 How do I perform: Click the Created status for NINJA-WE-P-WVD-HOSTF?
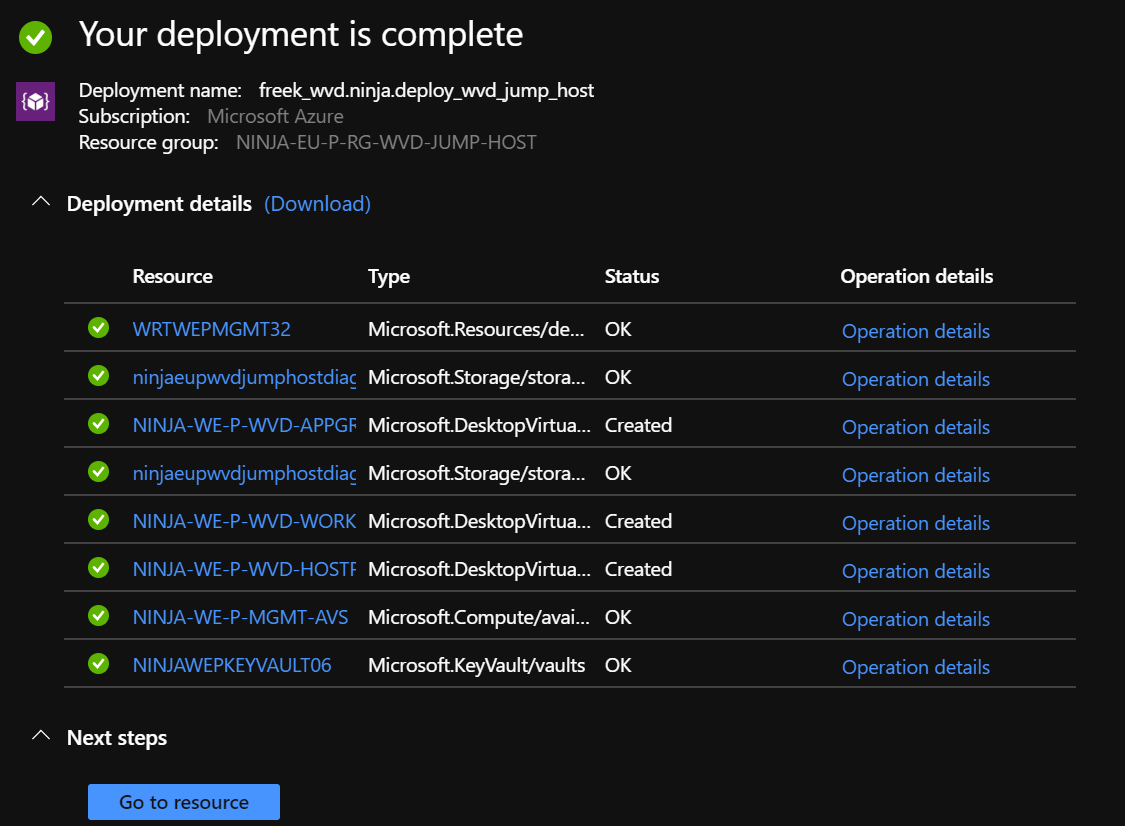[639, 570]
